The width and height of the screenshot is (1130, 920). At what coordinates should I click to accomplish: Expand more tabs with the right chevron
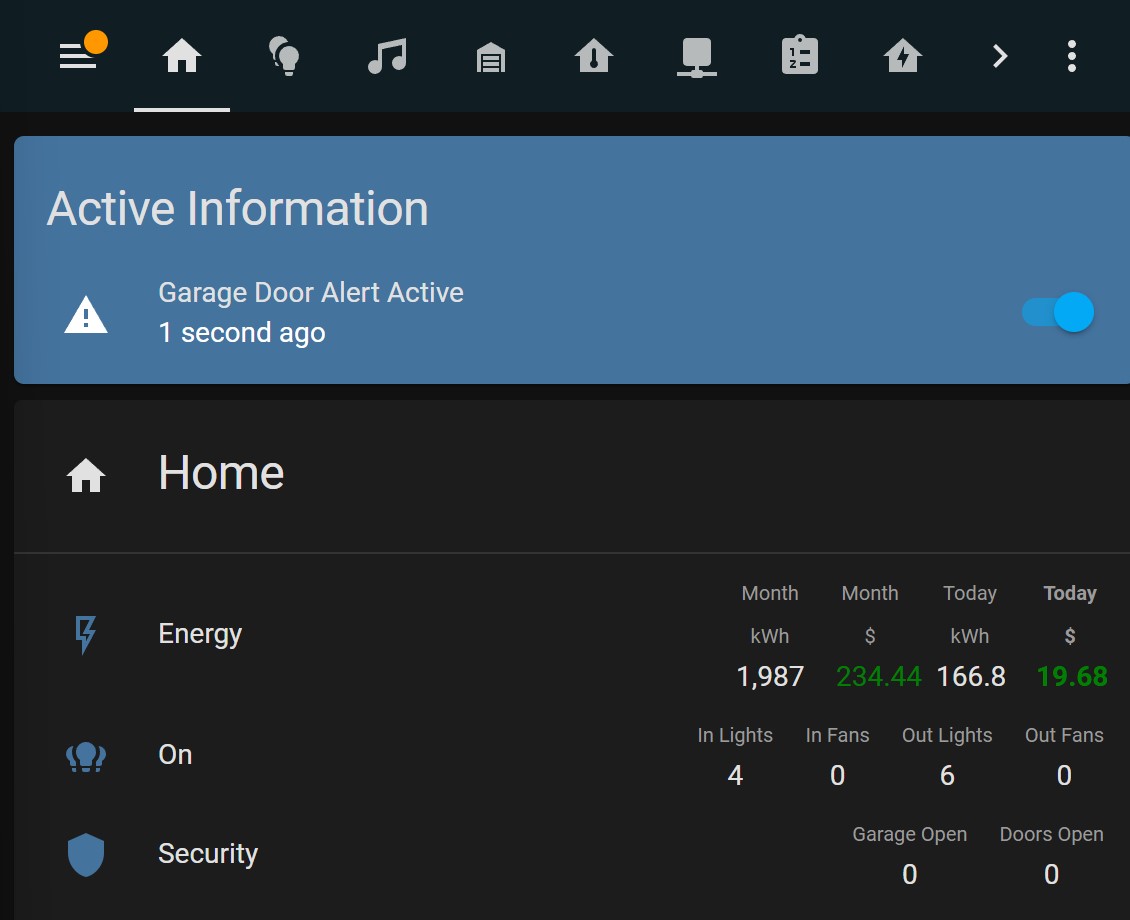click(x=999, y=57)
